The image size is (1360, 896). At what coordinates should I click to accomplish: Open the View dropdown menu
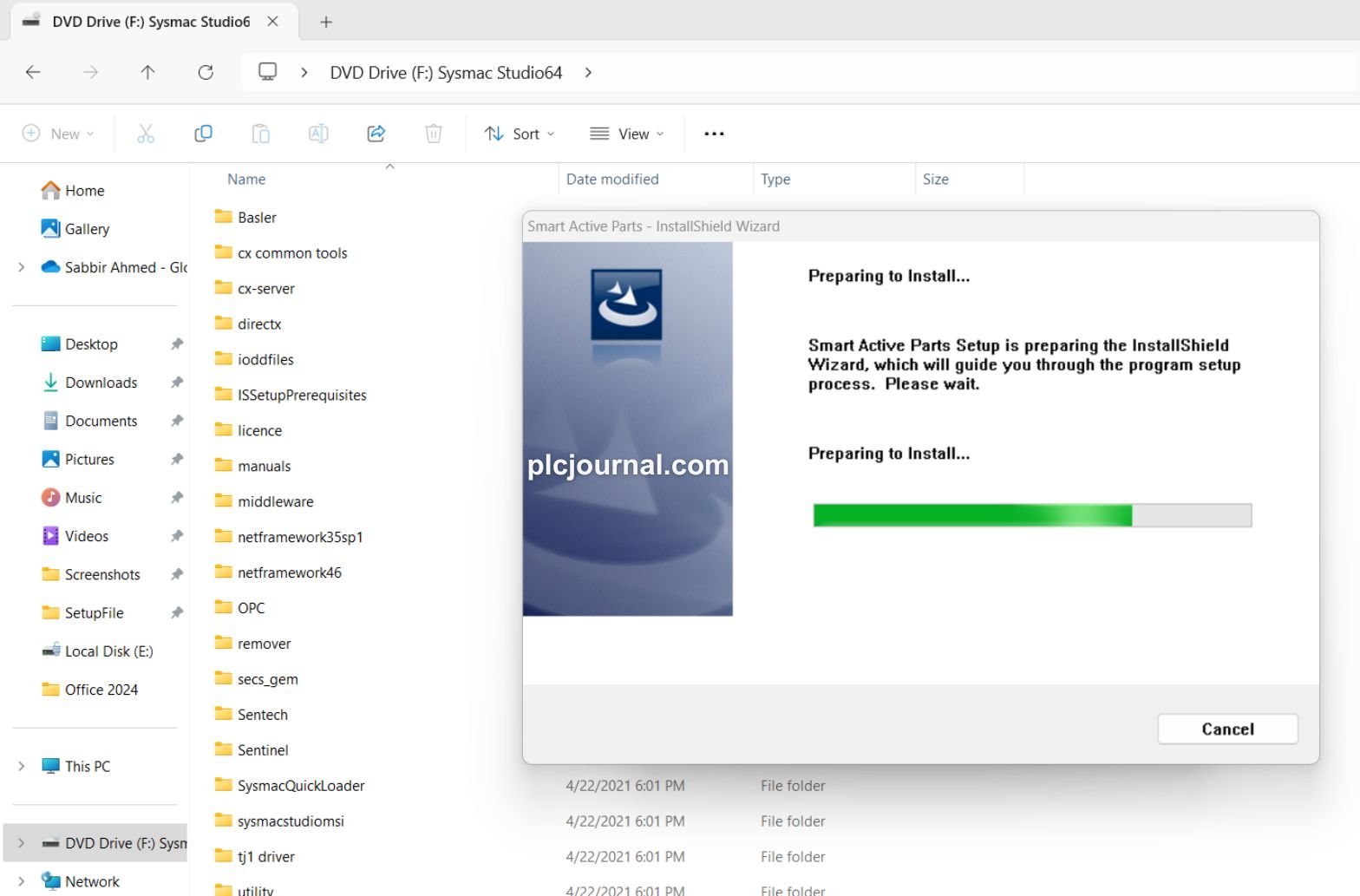627,134
